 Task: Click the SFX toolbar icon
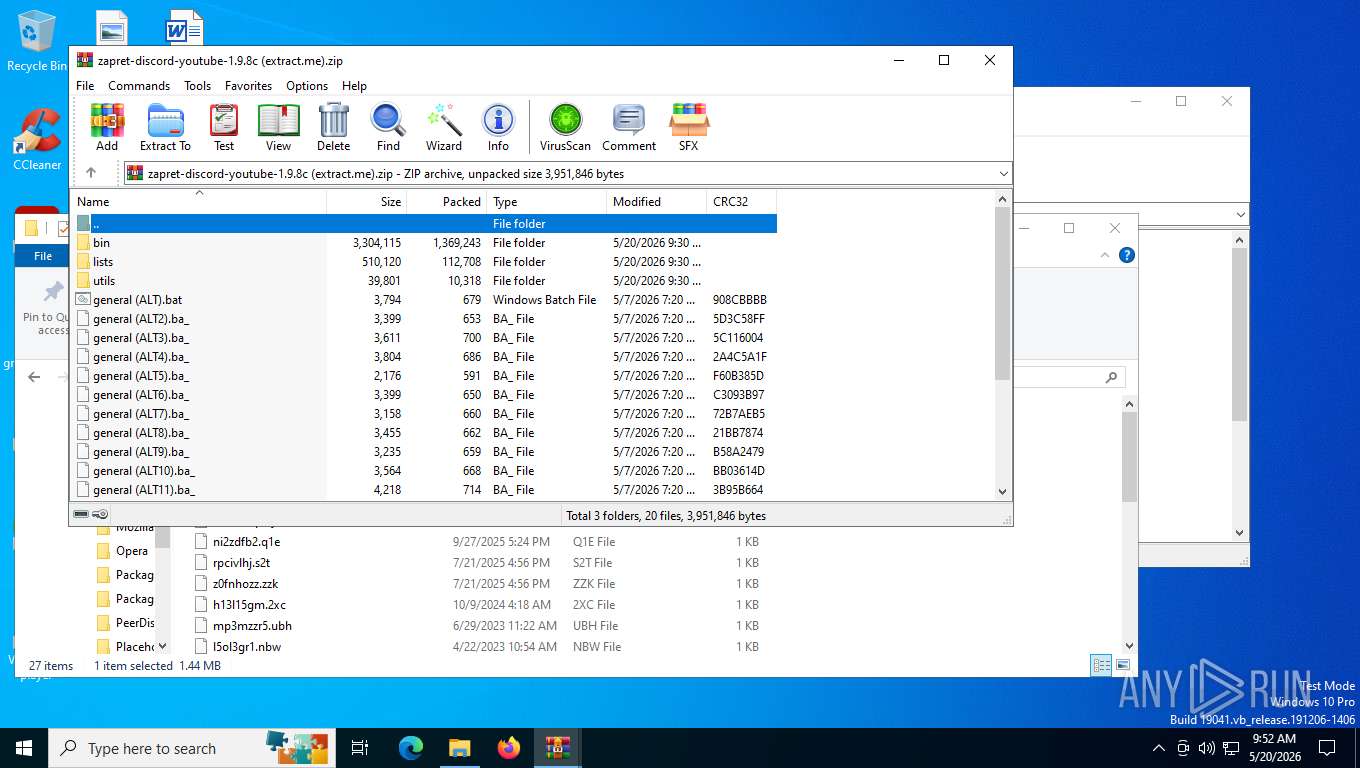click(689, 127)
